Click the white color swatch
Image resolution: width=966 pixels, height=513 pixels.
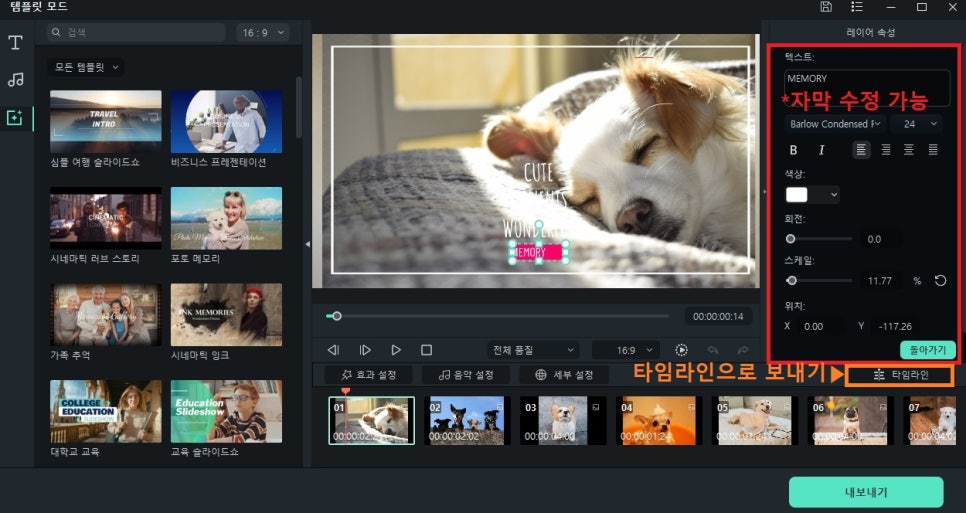pos(797,195)
